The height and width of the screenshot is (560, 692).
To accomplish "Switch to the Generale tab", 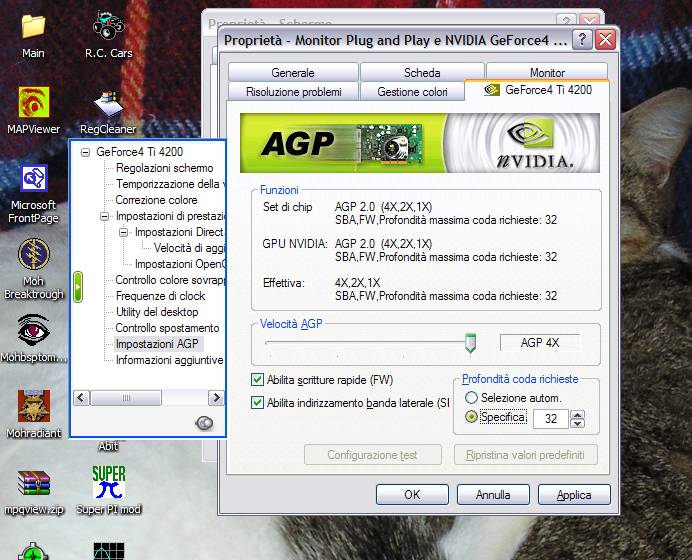I will [293, 72].
